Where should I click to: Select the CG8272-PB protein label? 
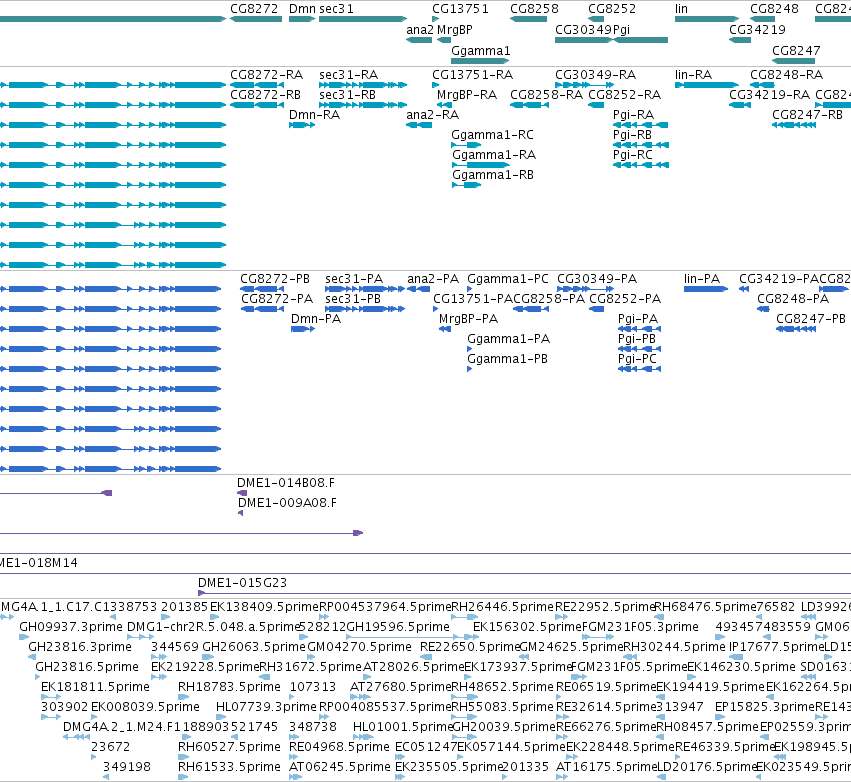(275, 278)
